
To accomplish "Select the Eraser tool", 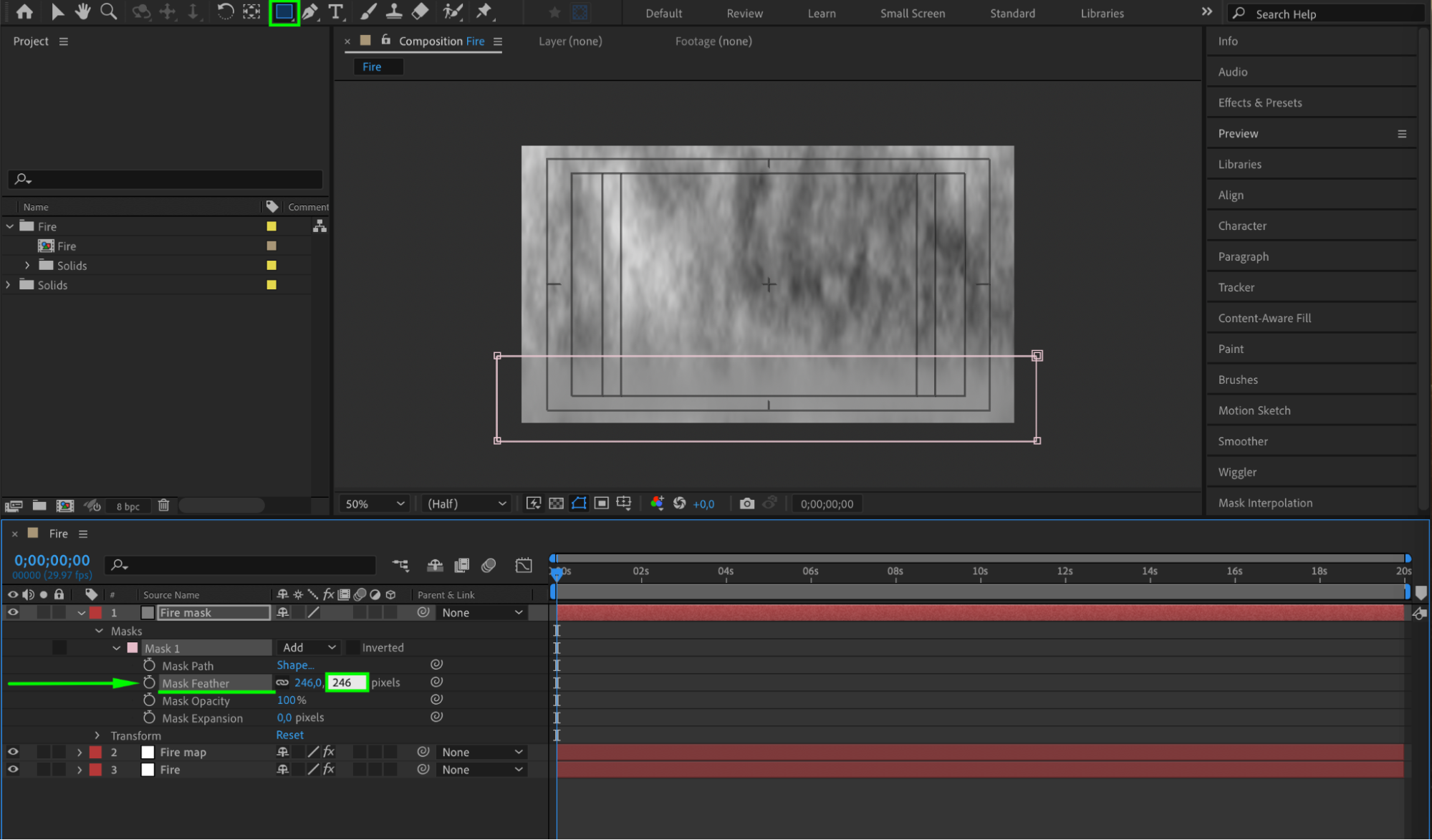I will (421, 11).
